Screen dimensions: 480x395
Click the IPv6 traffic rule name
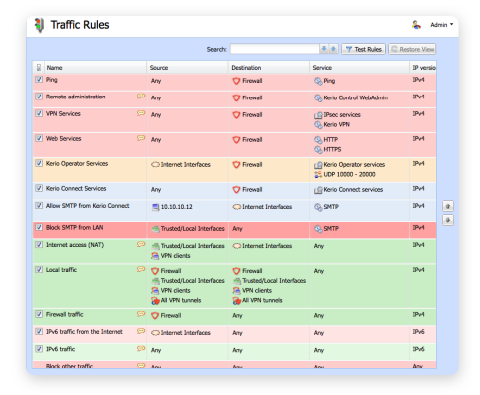(x=61, y=349)
